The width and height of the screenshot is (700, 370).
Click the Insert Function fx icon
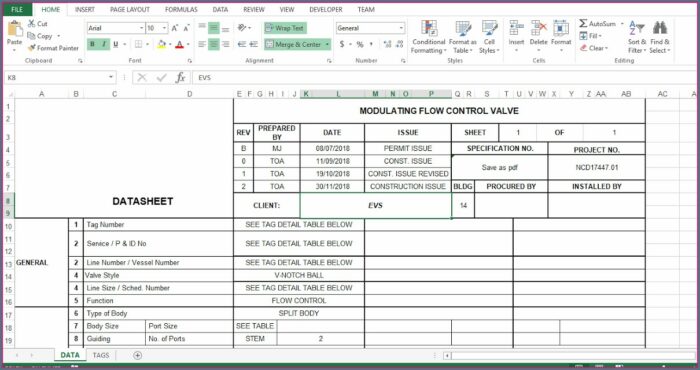pos(180,78)
